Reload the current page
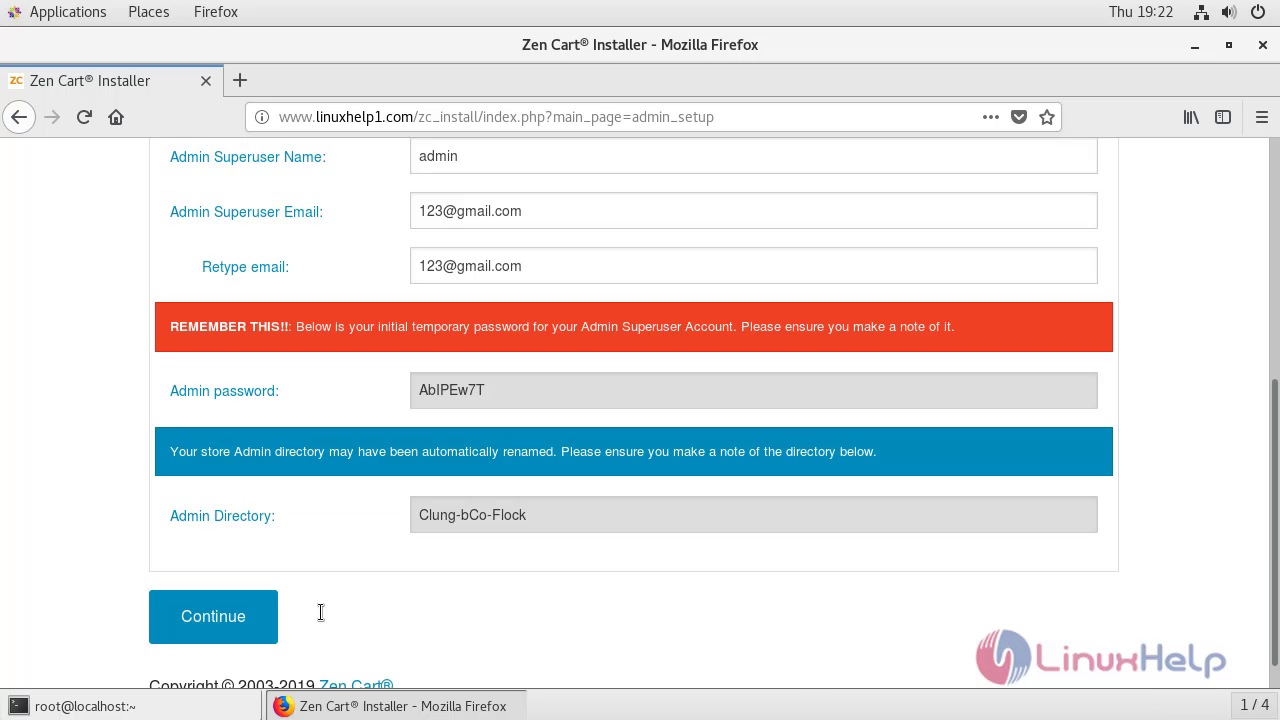Viewport: 1280px width, 720px height. 84,117
